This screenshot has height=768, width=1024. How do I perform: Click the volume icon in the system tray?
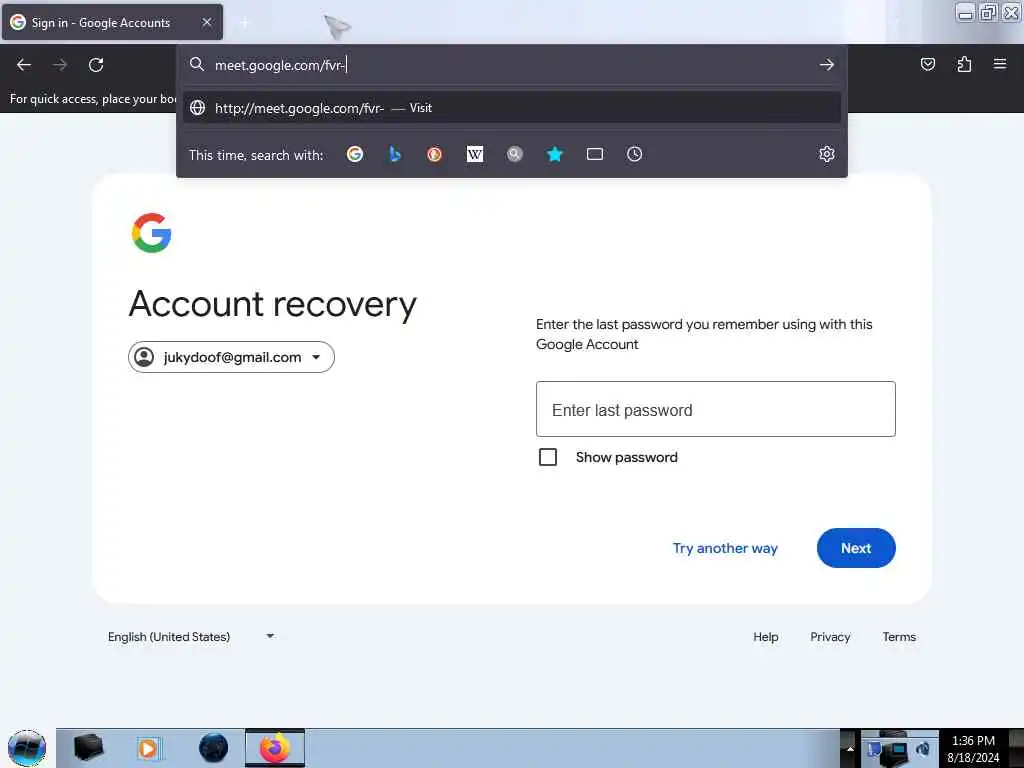[923, 748]
